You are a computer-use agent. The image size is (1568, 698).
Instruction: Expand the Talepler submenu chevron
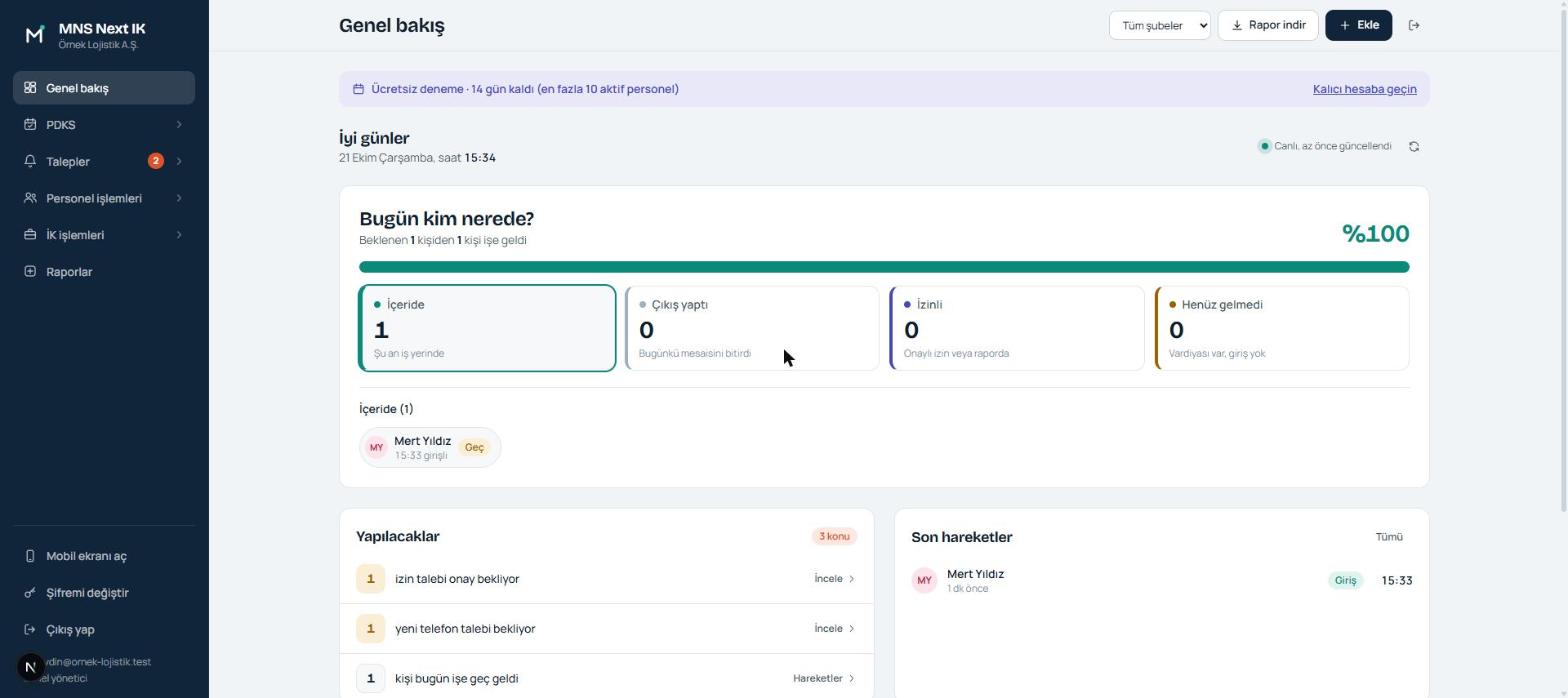(179, 161)
